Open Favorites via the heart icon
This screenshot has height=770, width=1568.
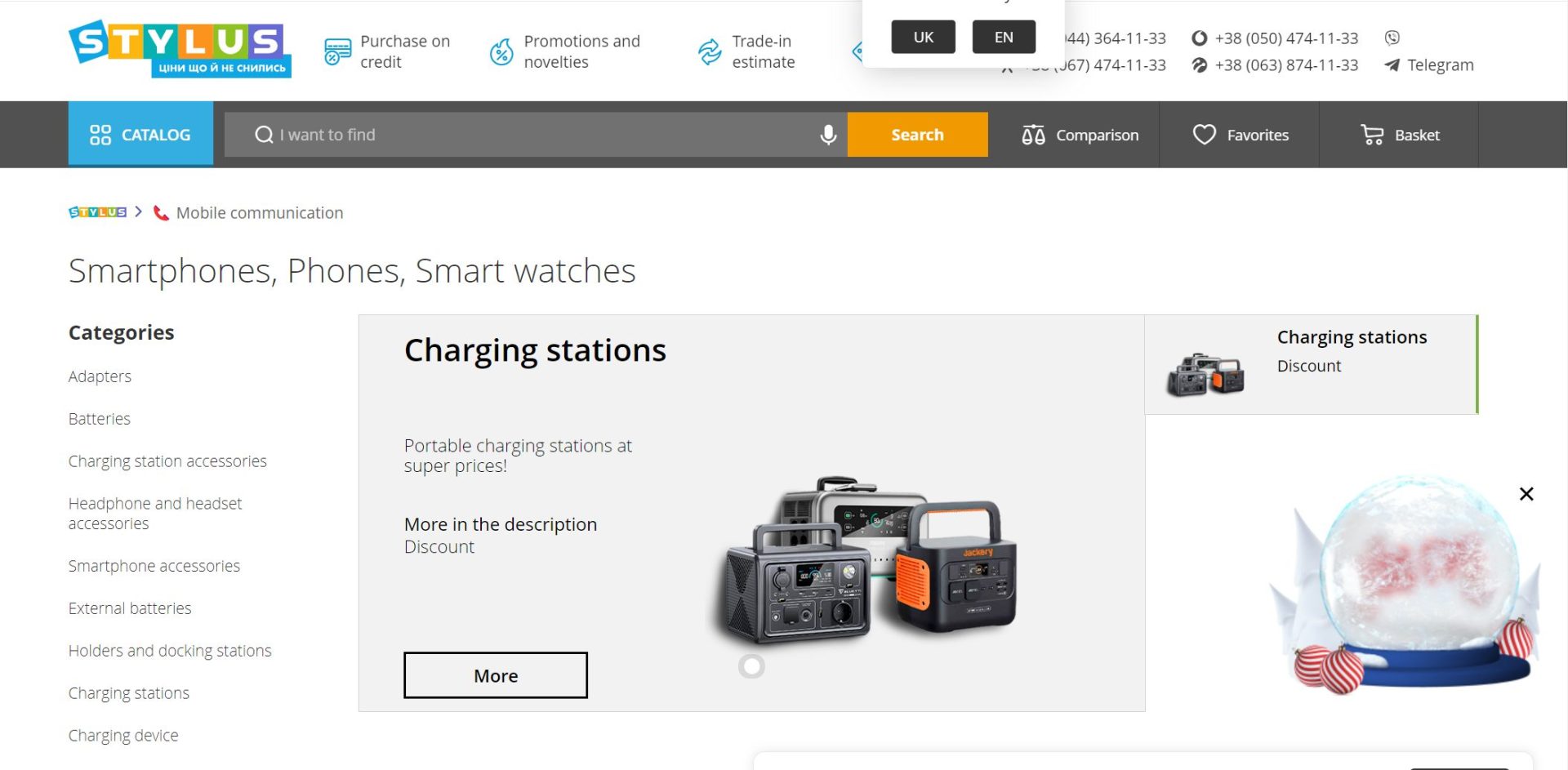point(1204,135)
